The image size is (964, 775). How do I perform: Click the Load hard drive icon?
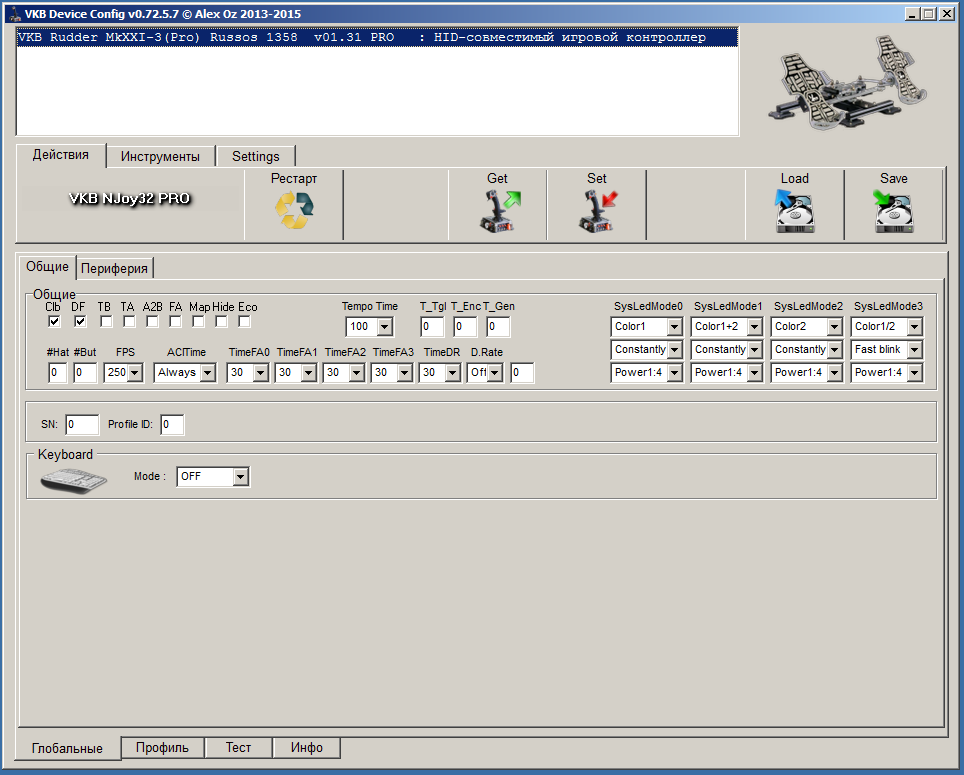pyautogui.click(x=794, y=211)
